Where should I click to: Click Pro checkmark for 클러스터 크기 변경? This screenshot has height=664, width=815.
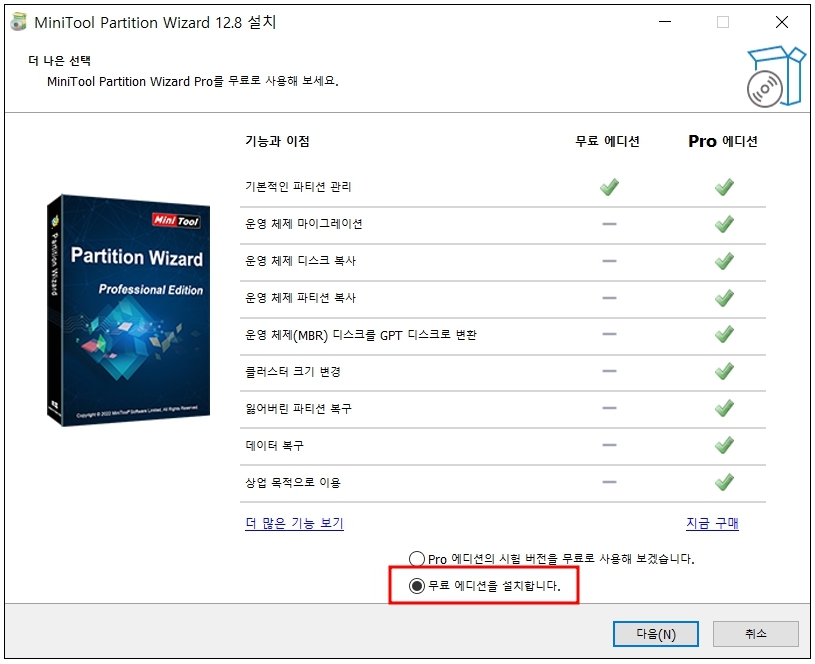pyautogui.click(x=724, y=371)
